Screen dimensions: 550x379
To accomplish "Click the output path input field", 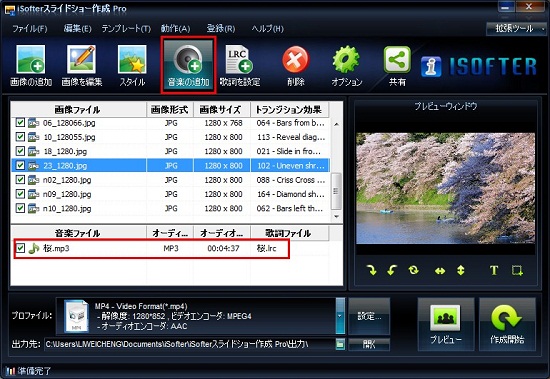I will coord(189,344).
